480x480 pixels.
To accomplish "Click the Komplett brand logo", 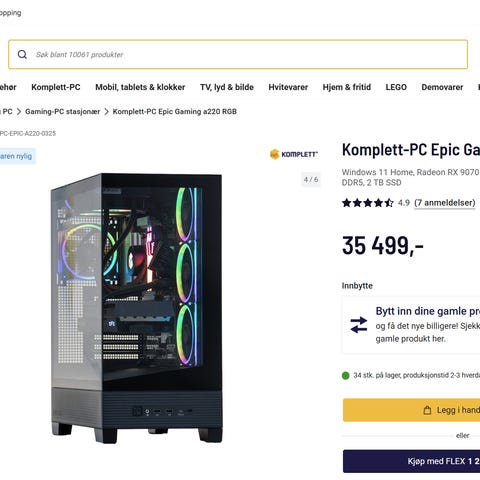I will pos(294,154).
